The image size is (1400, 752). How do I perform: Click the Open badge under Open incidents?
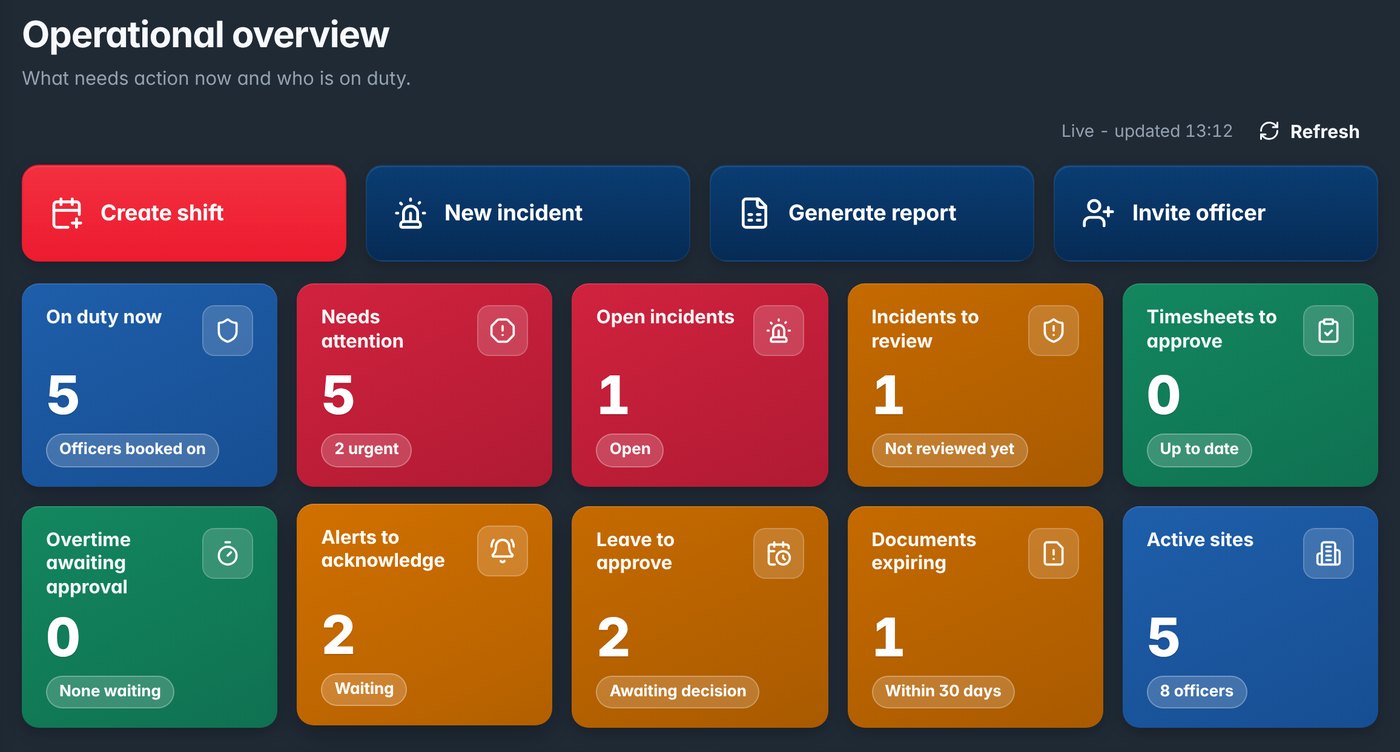click(x=630, y=449)
